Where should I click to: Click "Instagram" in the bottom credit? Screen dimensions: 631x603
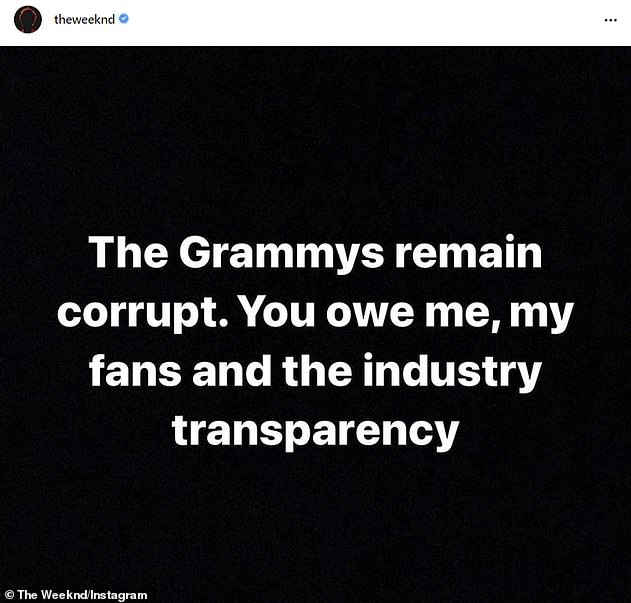(118, 595)
